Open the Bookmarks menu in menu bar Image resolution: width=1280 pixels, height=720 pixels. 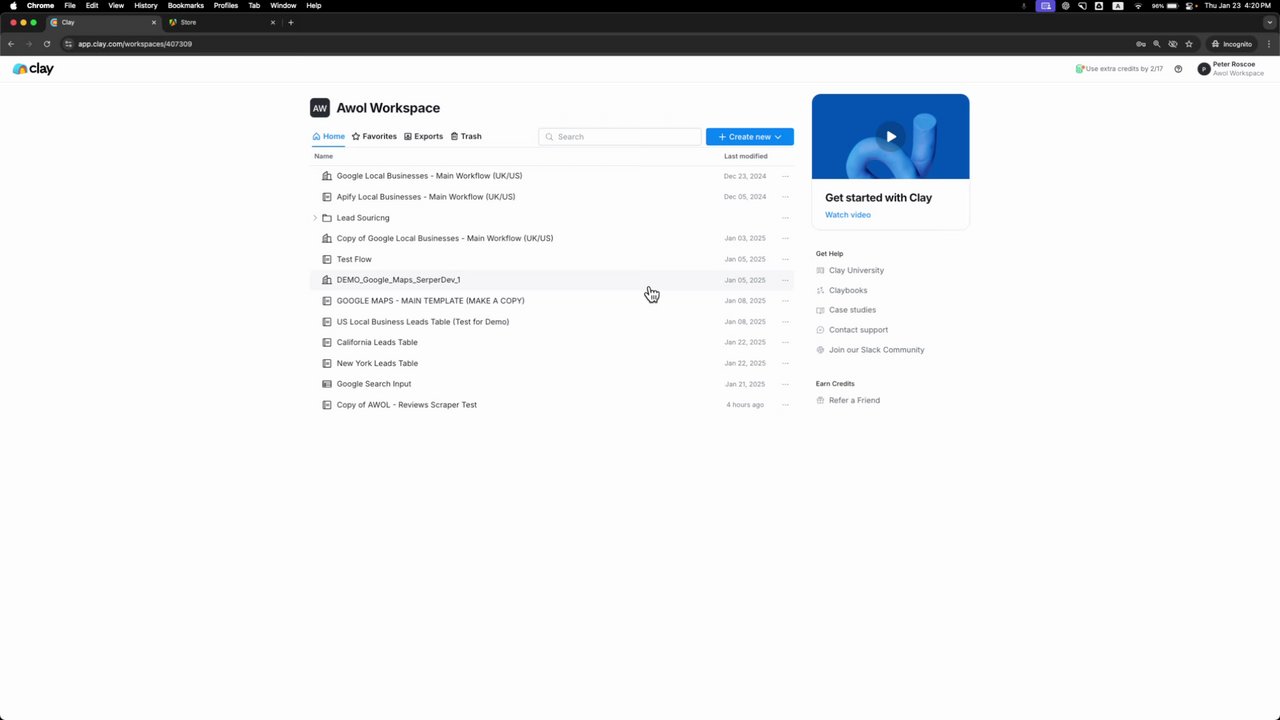pyautogui.click(x=186, y=6)
